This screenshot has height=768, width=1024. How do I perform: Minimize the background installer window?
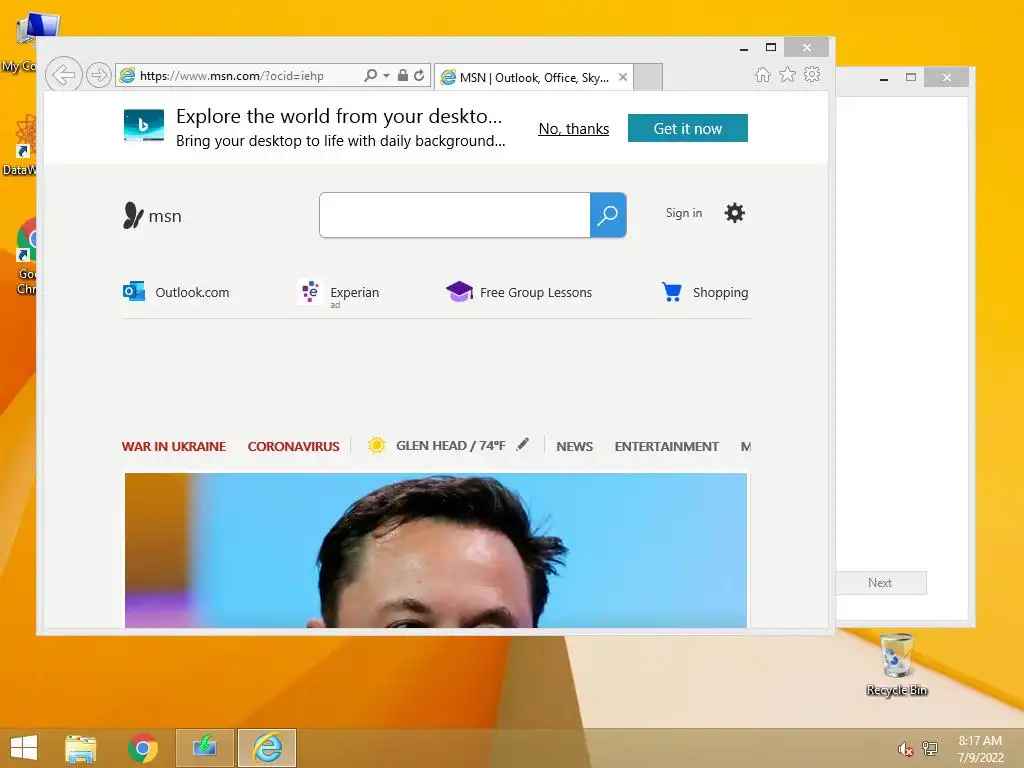tap(884, 78)
